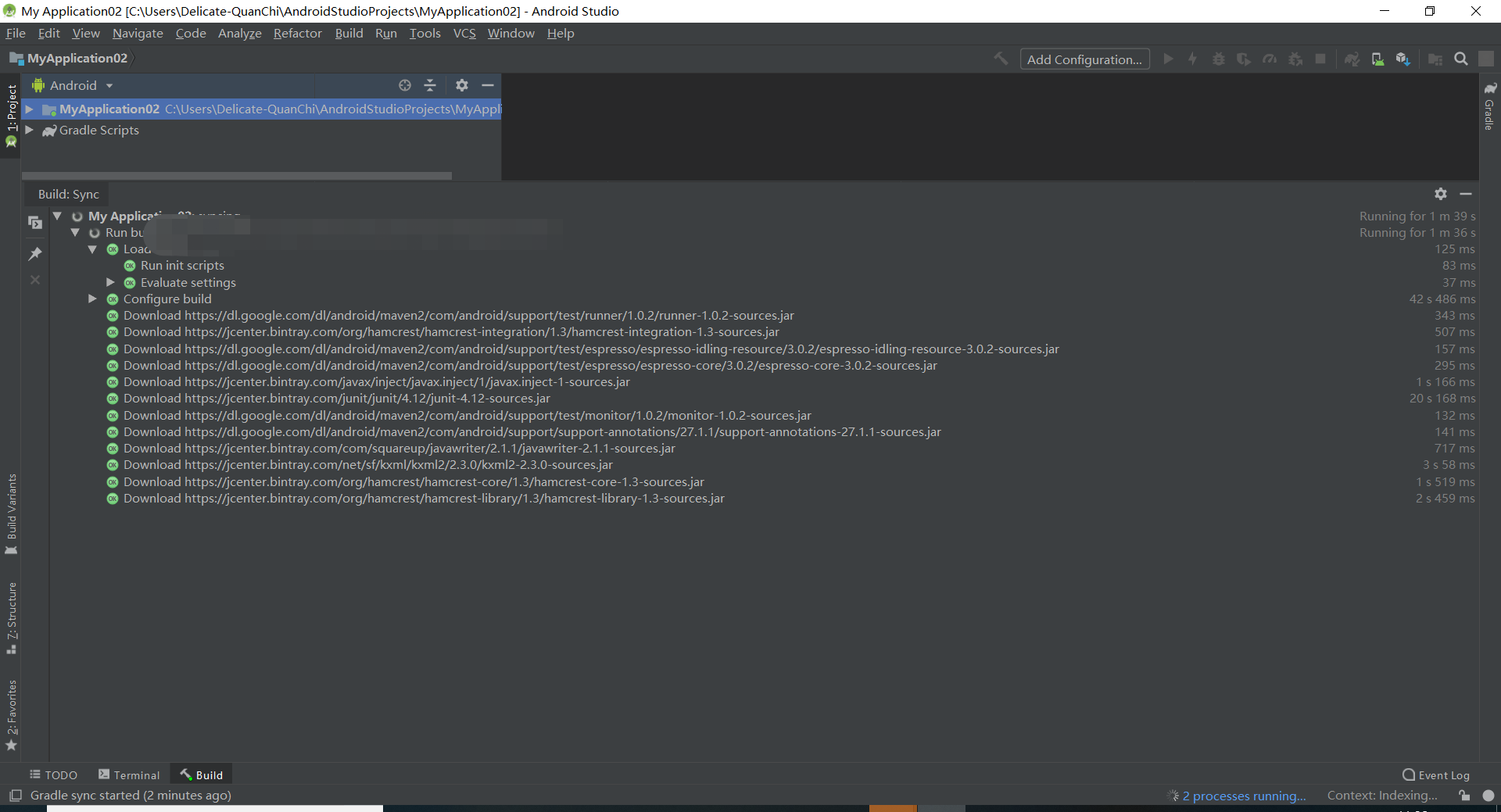Open the Event Log
The width and height of the screenshot is (1501, 812).
(x=1435, y=774)
